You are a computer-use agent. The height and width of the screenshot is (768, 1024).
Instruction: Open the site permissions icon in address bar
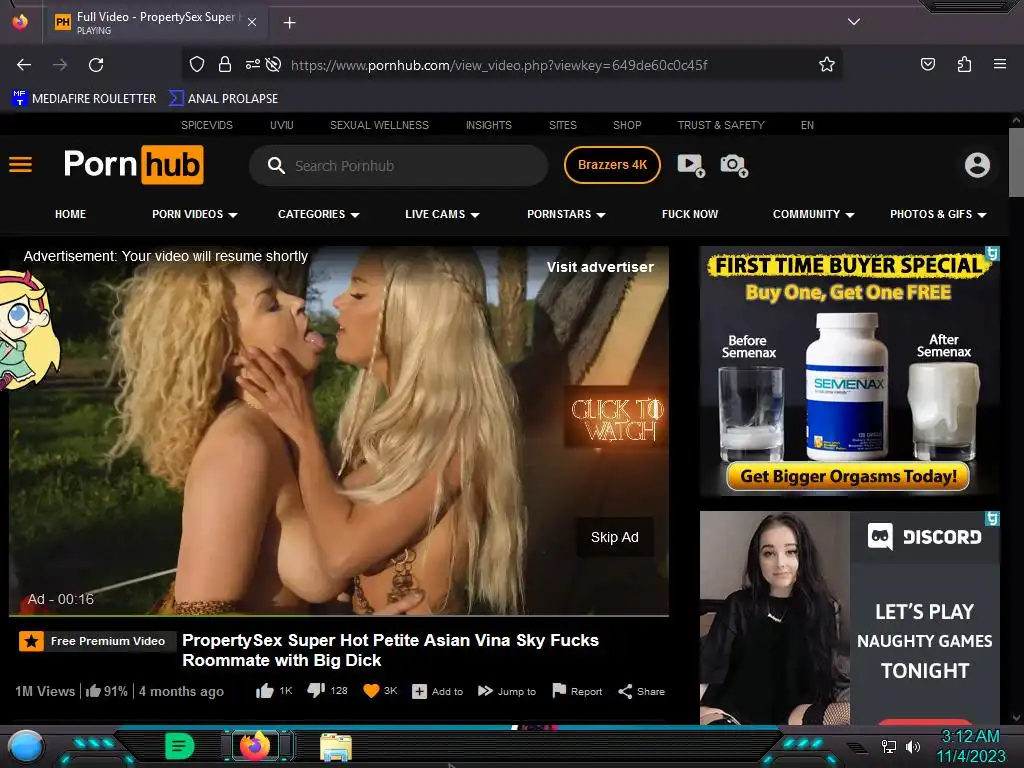point(252,64)
